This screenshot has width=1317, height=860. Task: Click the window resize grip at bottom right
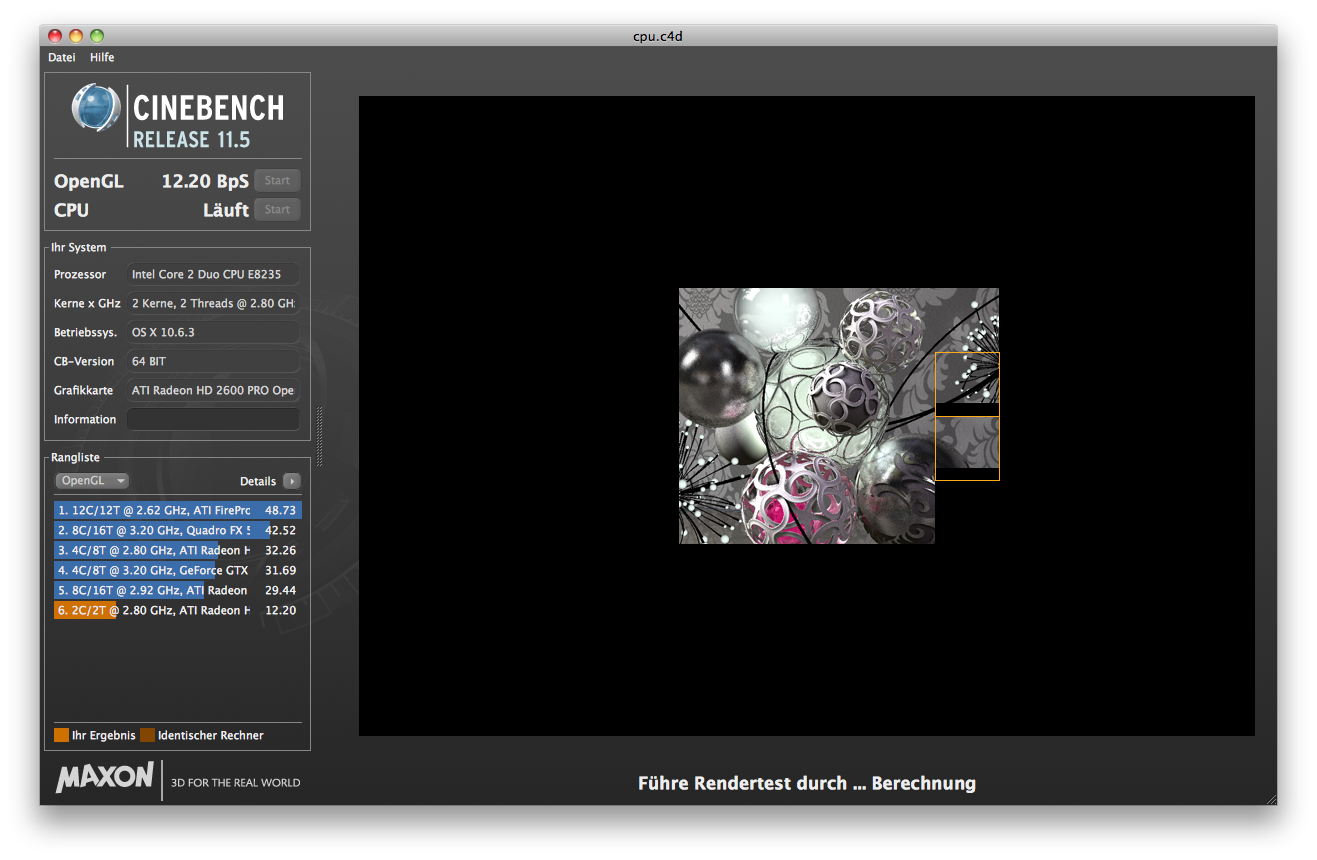(x=1271, y=799)
